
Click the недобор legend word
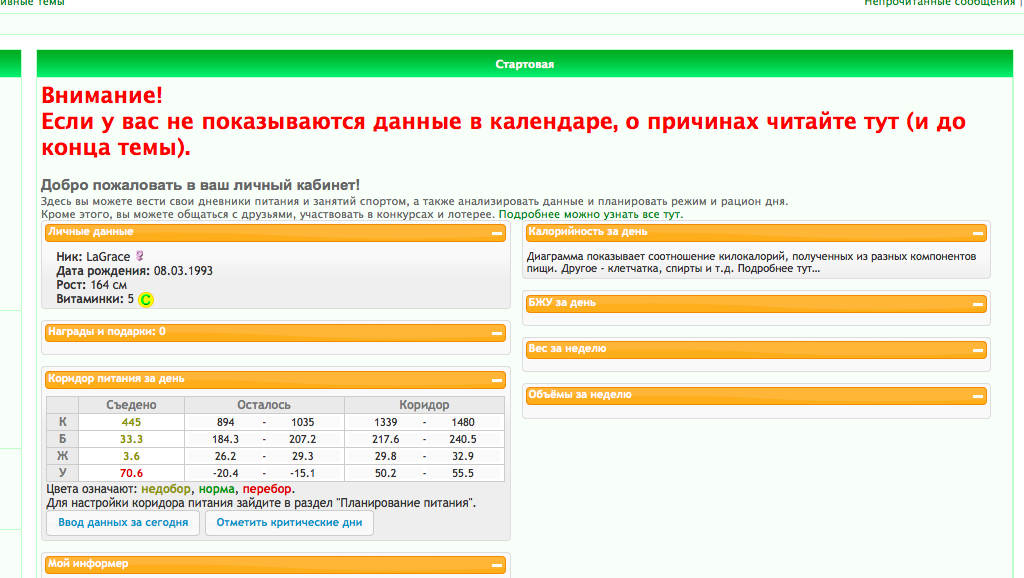[166, 489]
